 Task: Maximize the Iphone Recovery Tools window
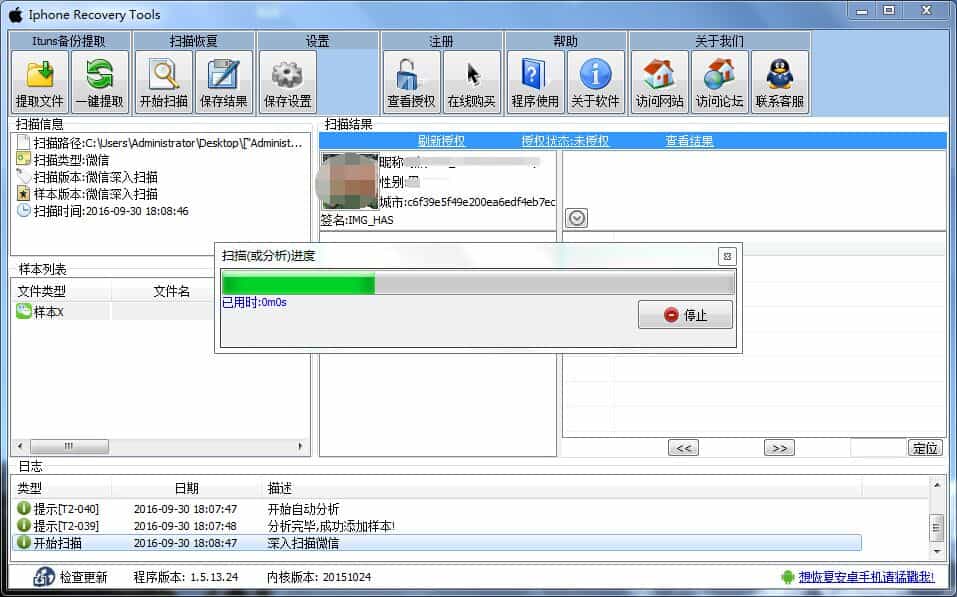pos(889,11)
